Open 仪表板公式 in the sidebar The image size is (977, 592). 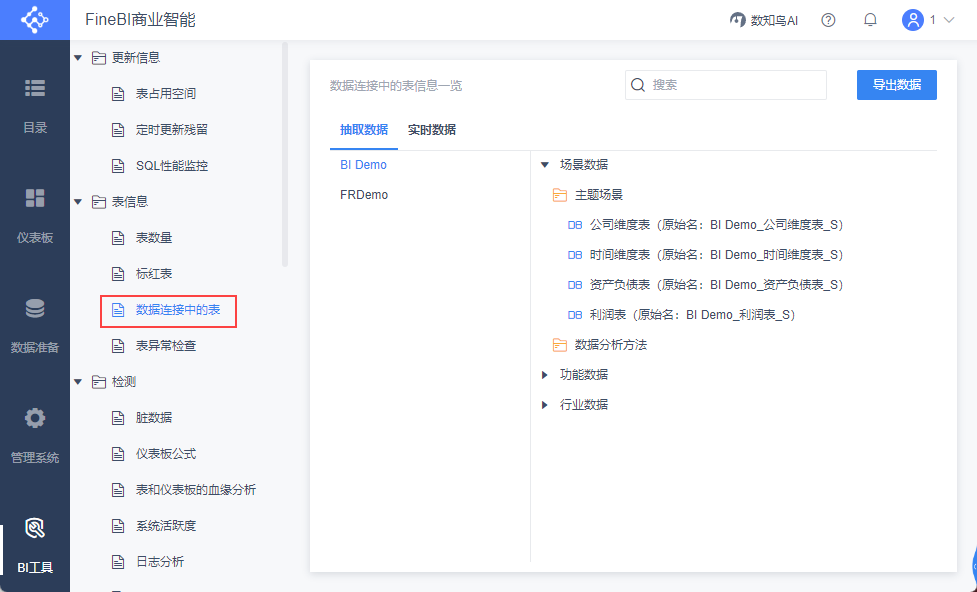point(166,454)
